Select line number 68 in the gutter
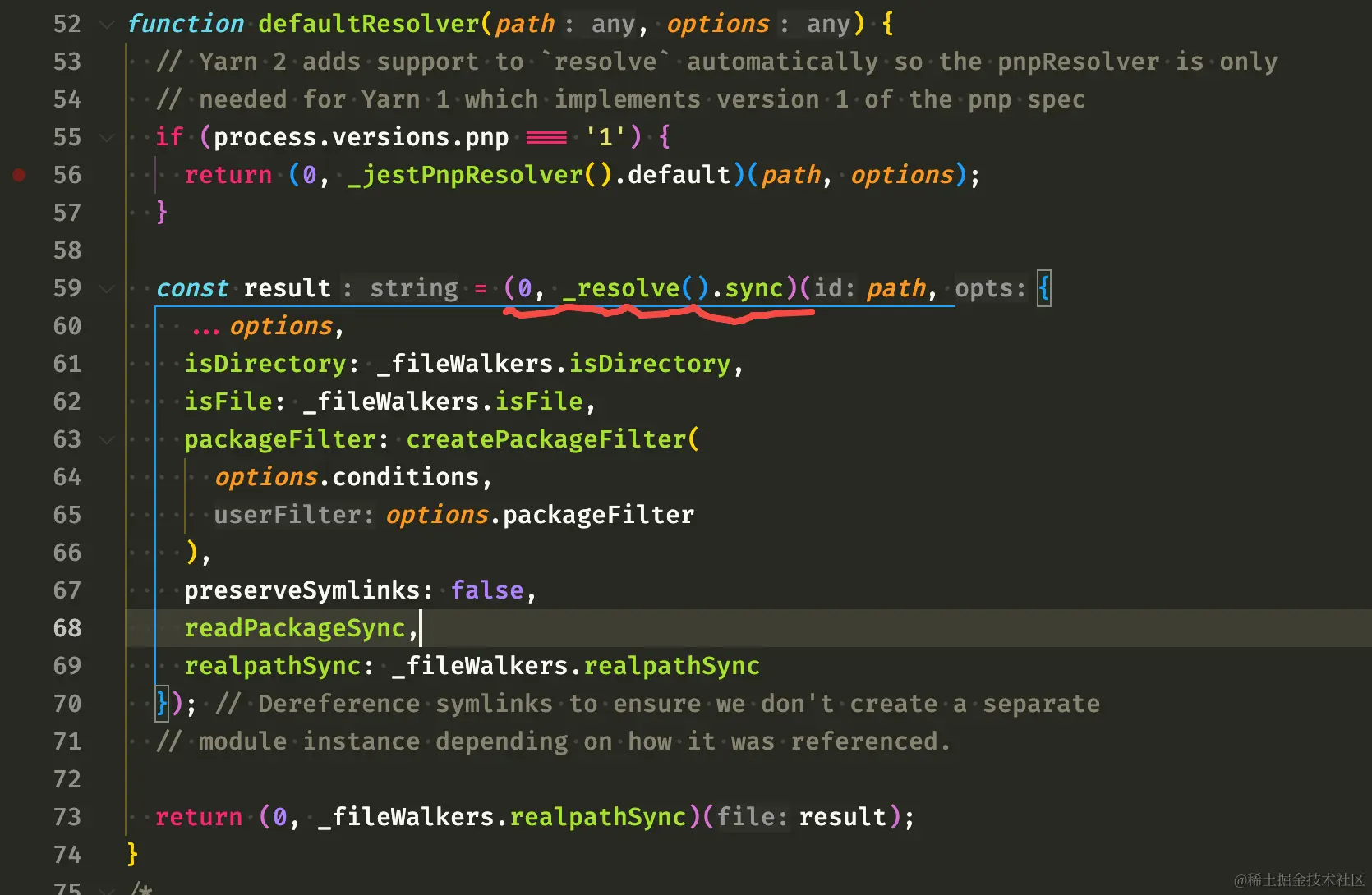1372x895 pixels. [x=67, y=628]
